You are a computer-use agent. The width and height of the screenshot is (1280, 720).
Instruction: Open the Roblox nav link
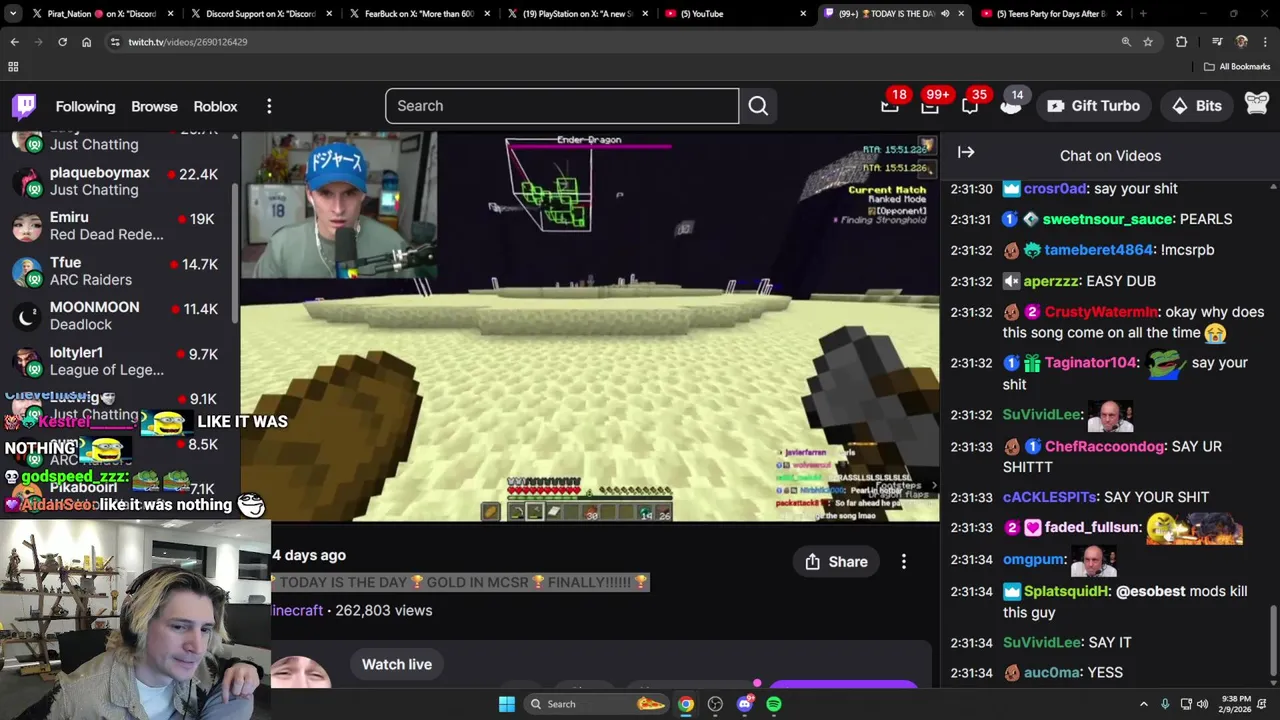[215, 106]
